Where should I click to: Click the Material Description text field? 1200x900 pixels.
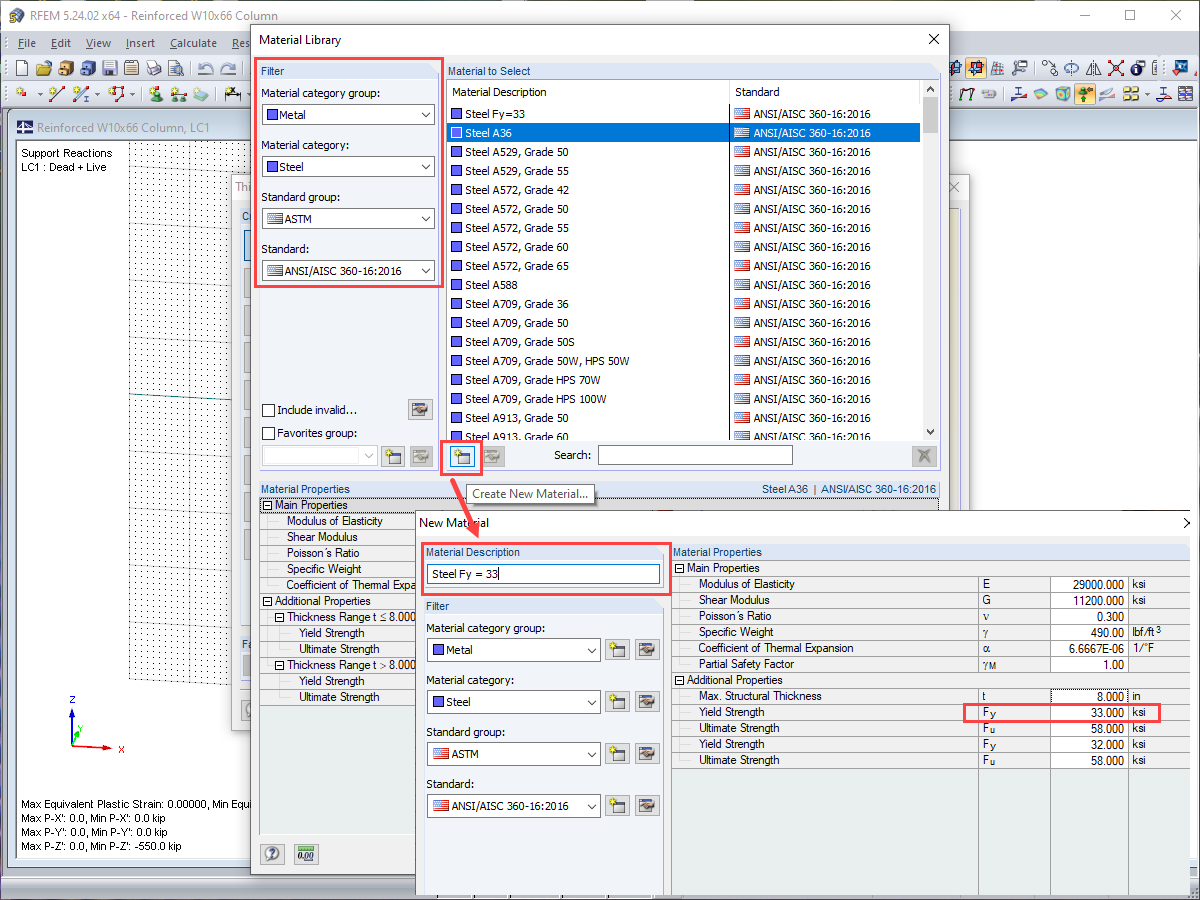tap(544, 574)
